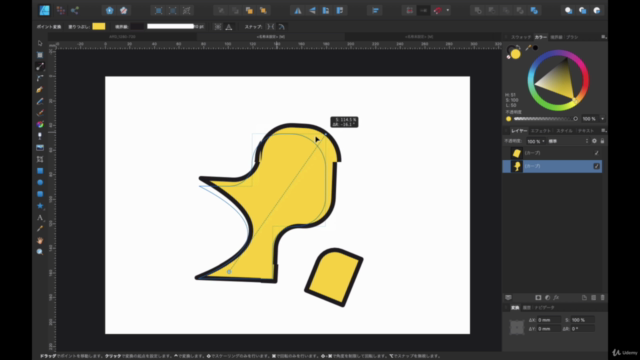Open the Alignment options icon
Image resolution: width=640 pixels, height=360 pixels.
(375, 11)
